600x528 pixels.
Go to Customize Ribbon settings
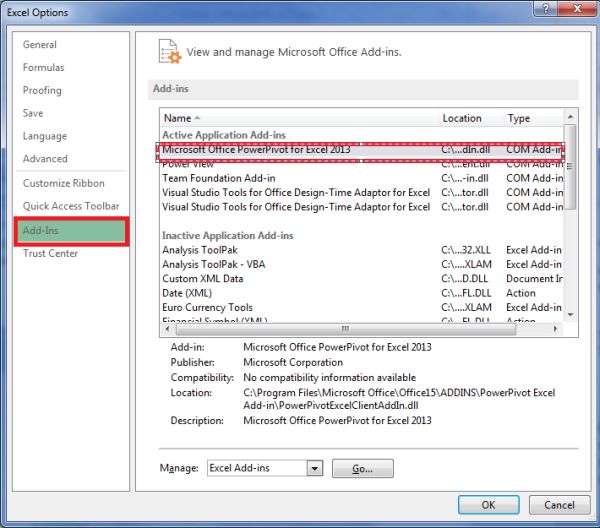[x=64, y=183]
